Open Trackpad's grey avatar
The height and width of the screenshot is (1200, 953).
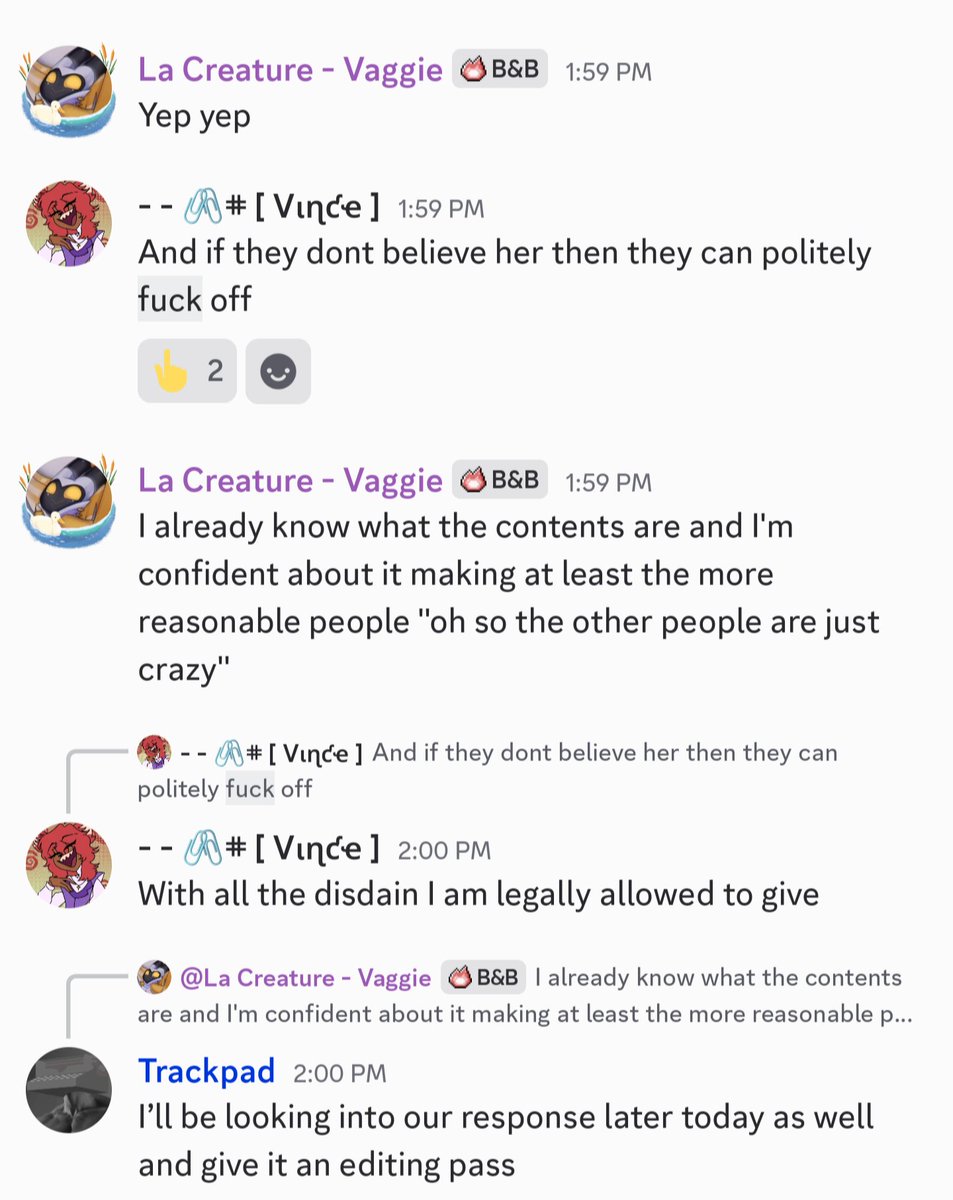pos(68,1090)
